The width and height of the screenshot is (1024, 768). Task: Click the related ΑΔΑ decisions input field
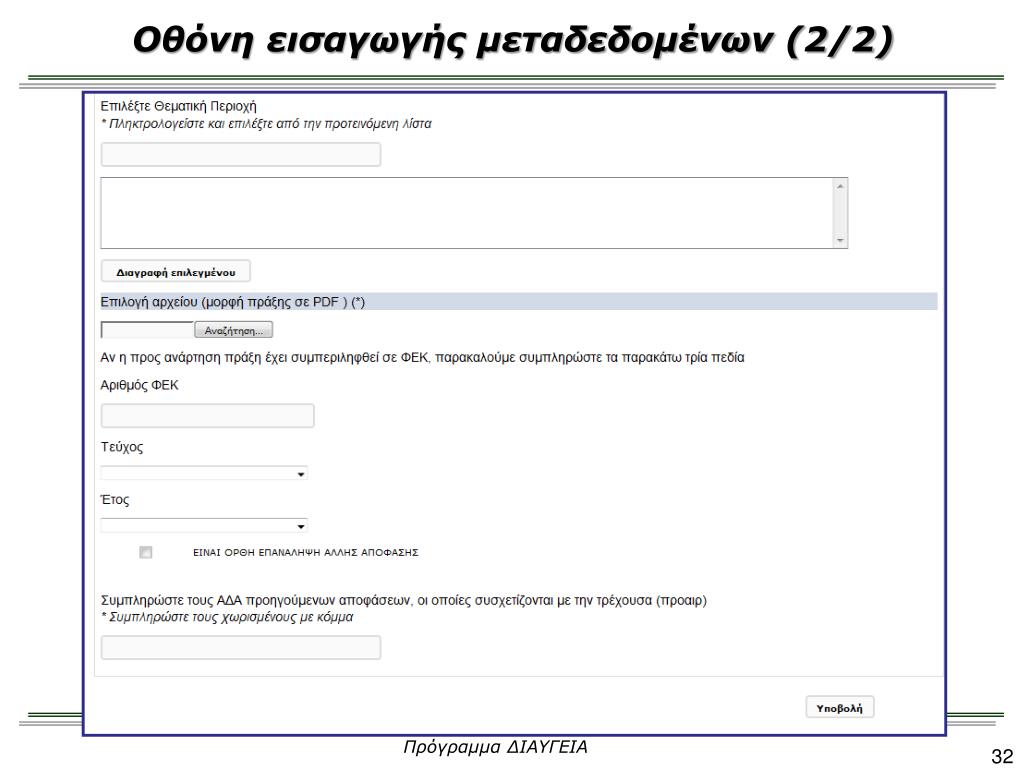coord(240,647)
